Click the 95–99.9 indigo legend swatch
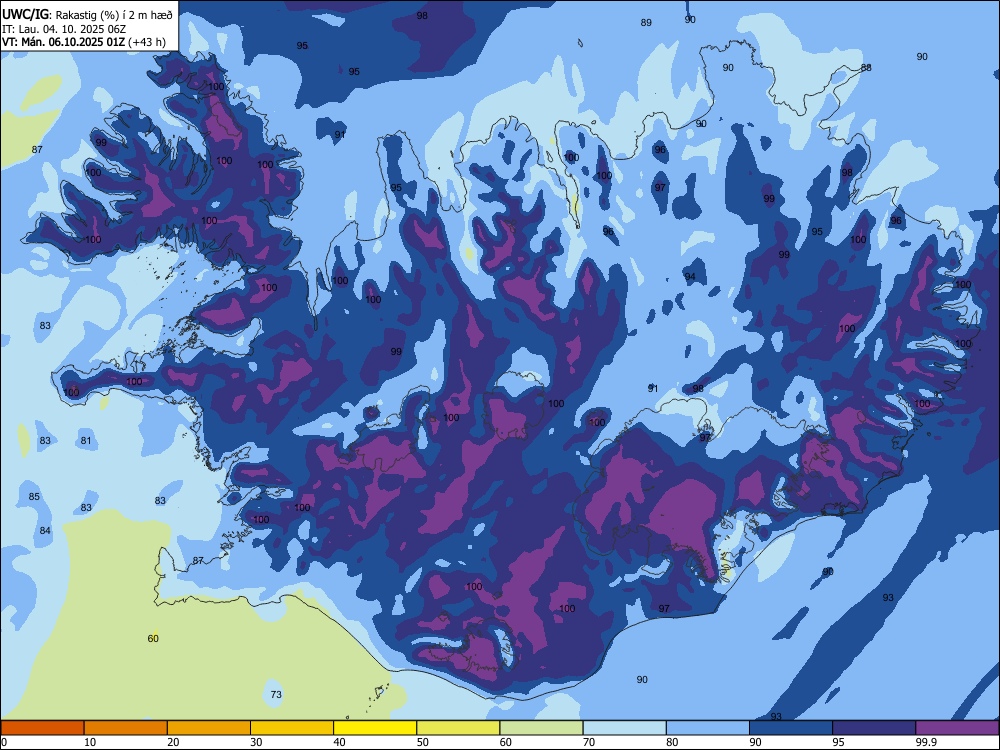 (874, 728)
